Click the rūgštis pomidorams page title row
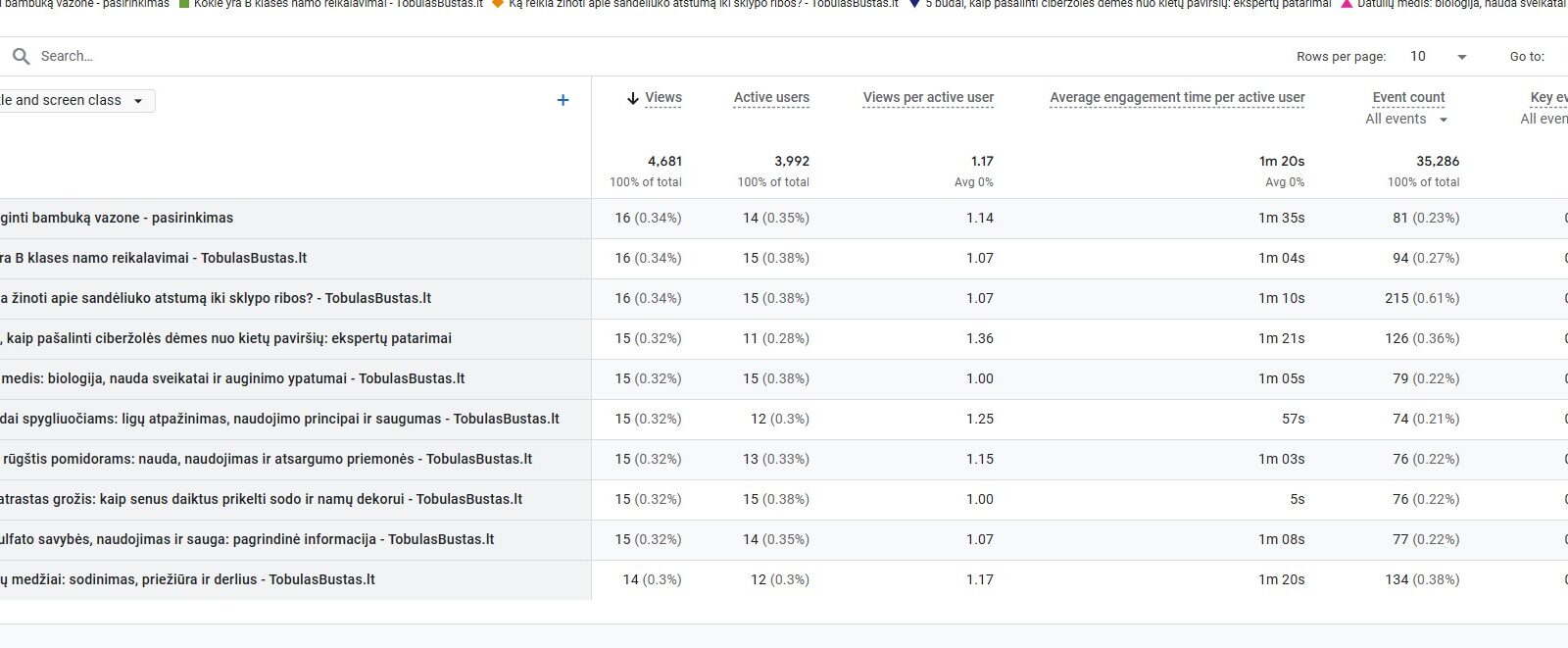 (x=267, y=459)
